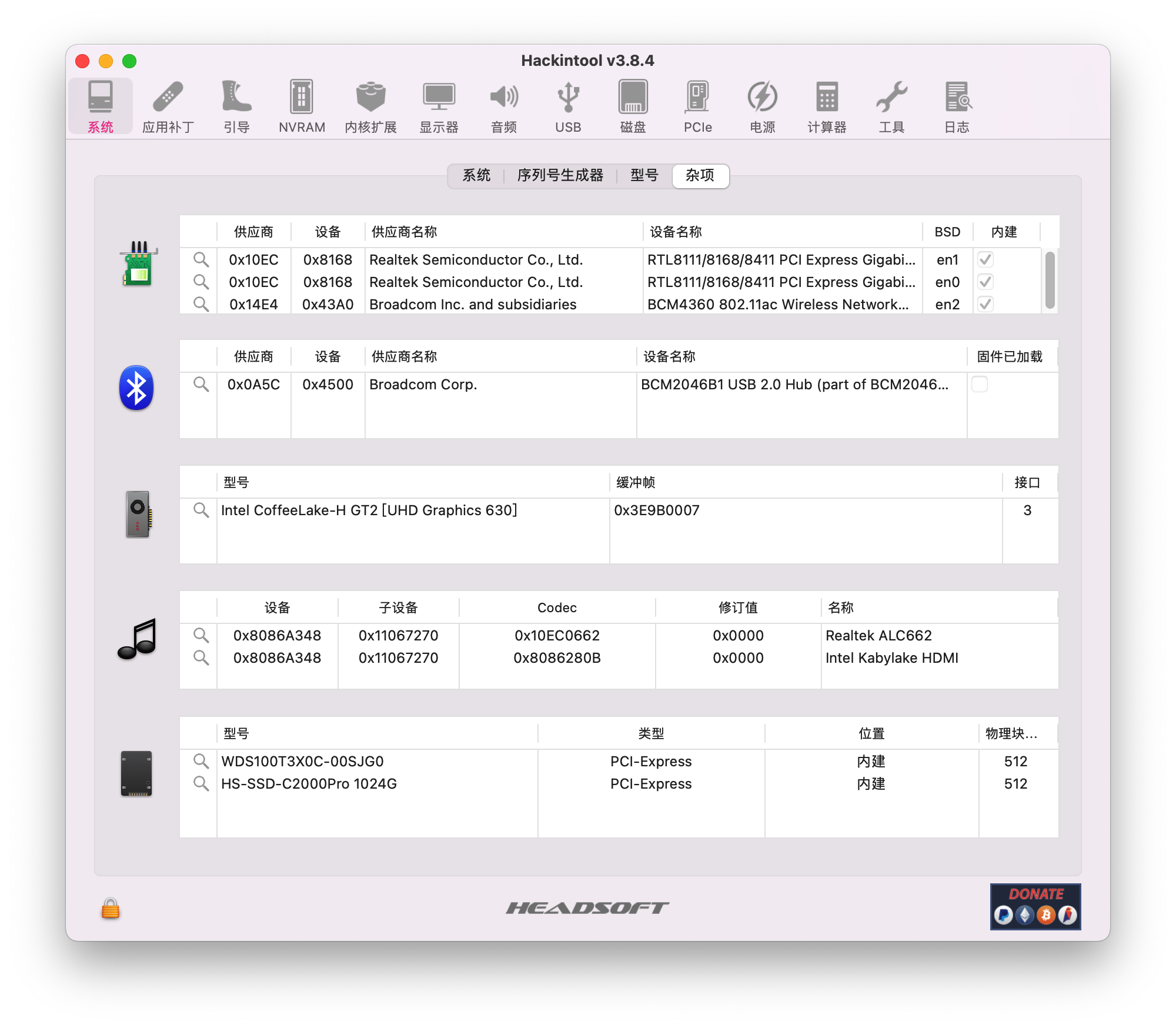Select codec value 0x8086280B

(557, 657)
